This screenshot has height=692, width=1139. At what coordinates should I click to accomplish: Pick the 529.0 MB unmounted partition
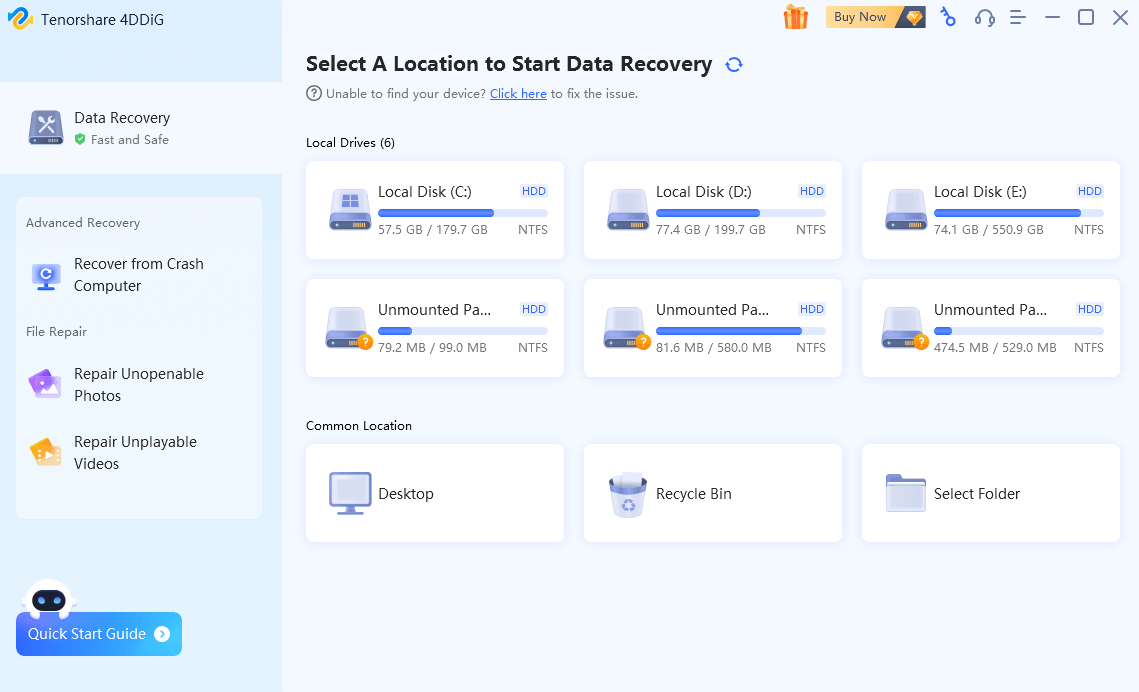[x=990, y=329]
